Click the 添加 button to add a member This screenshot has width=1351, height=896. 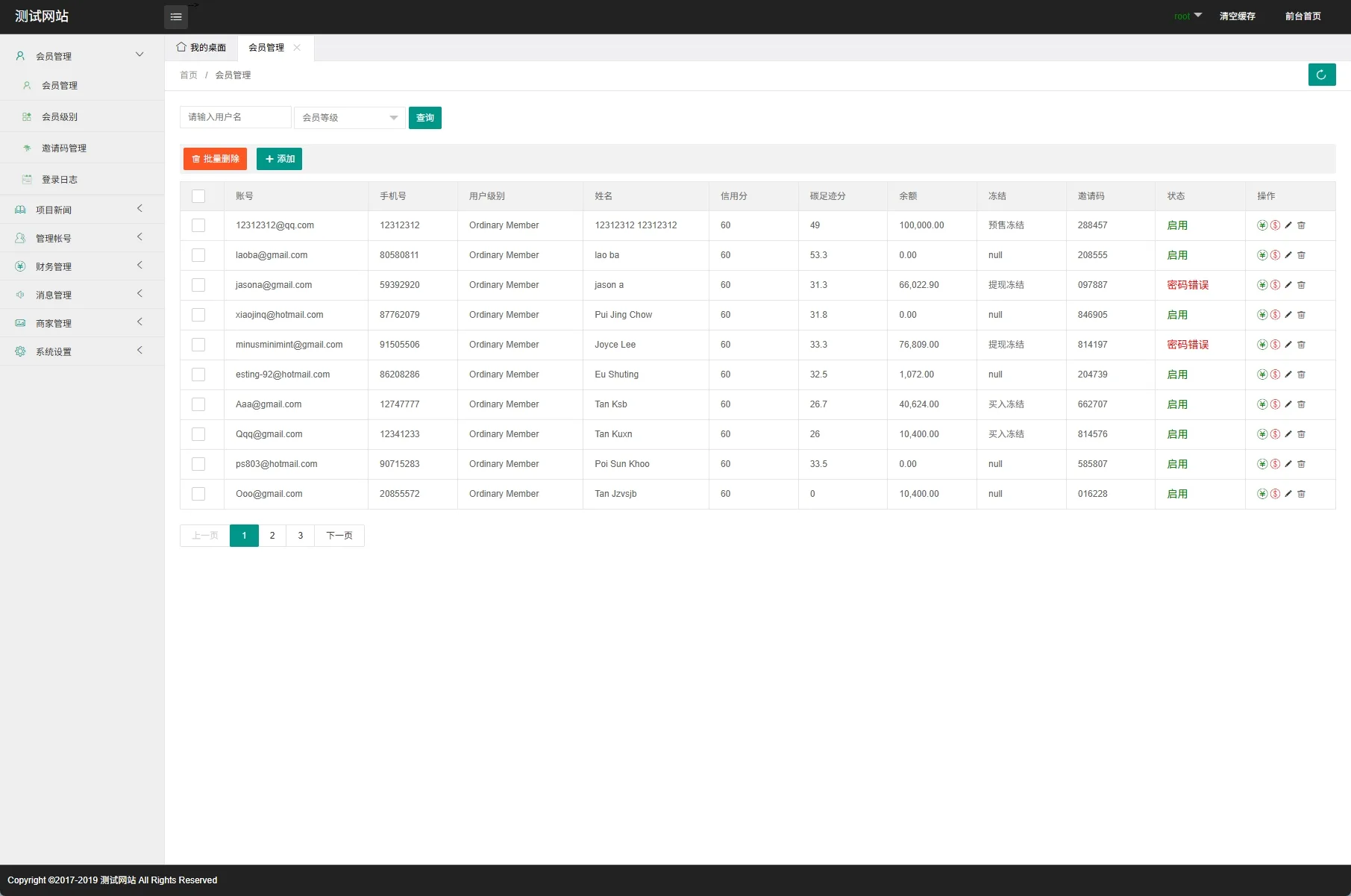pos(279,159)
